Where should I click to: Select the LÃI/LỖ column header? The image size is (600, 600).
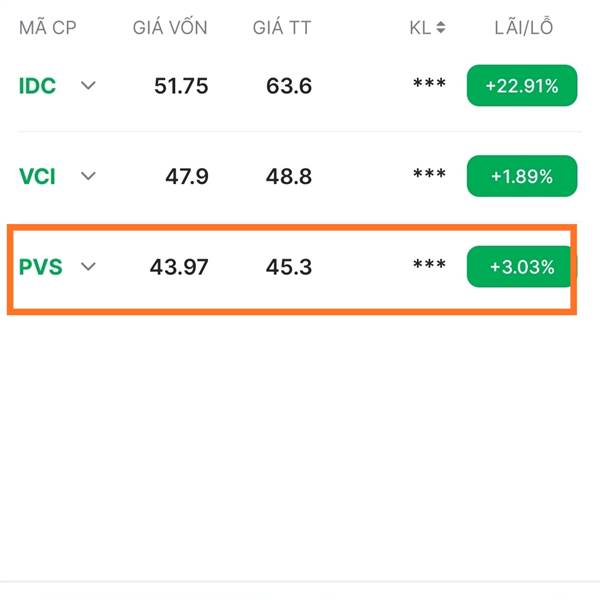[x=524, y=27]
